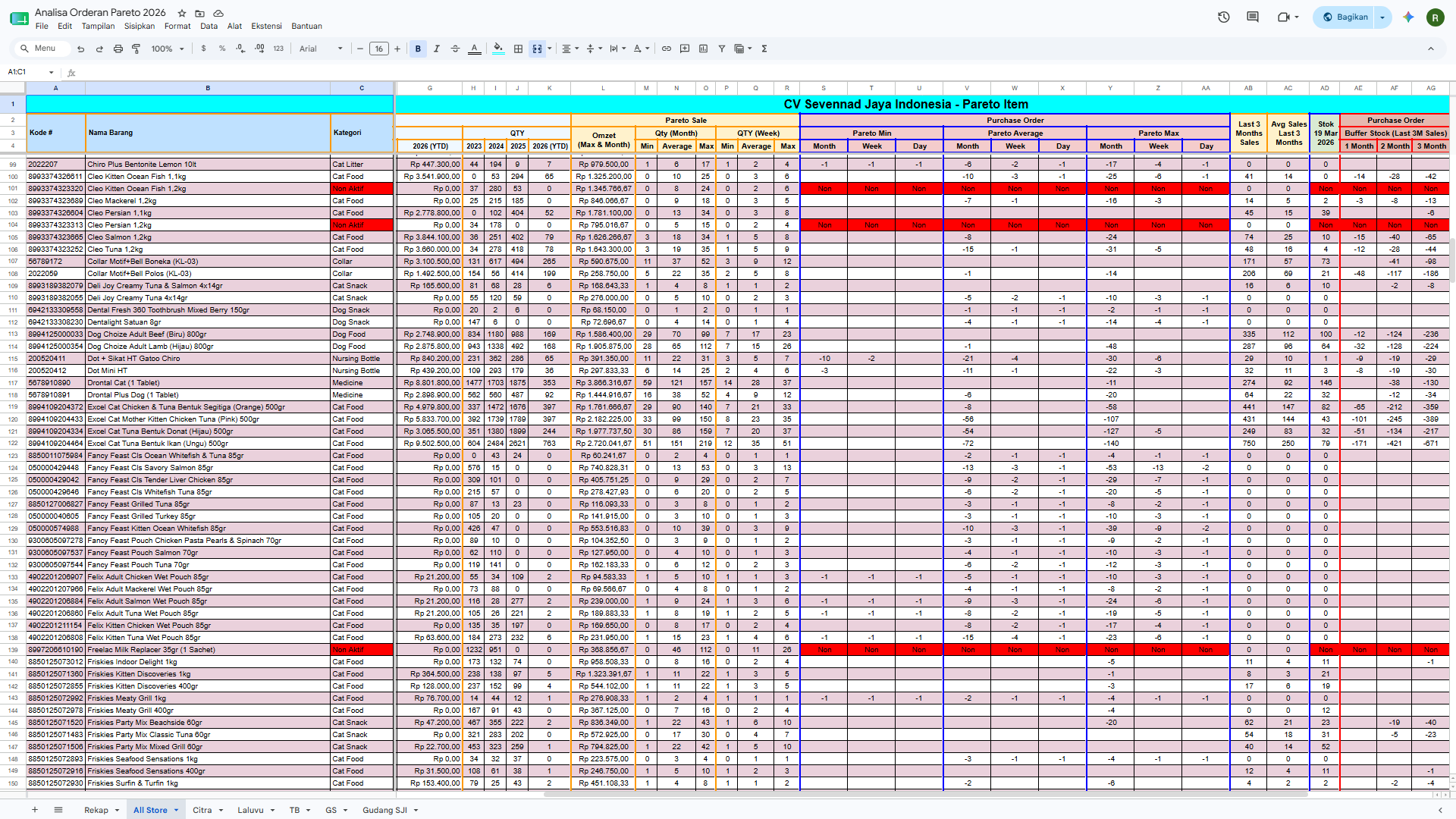Click the insert chart icon

(704, 49)
